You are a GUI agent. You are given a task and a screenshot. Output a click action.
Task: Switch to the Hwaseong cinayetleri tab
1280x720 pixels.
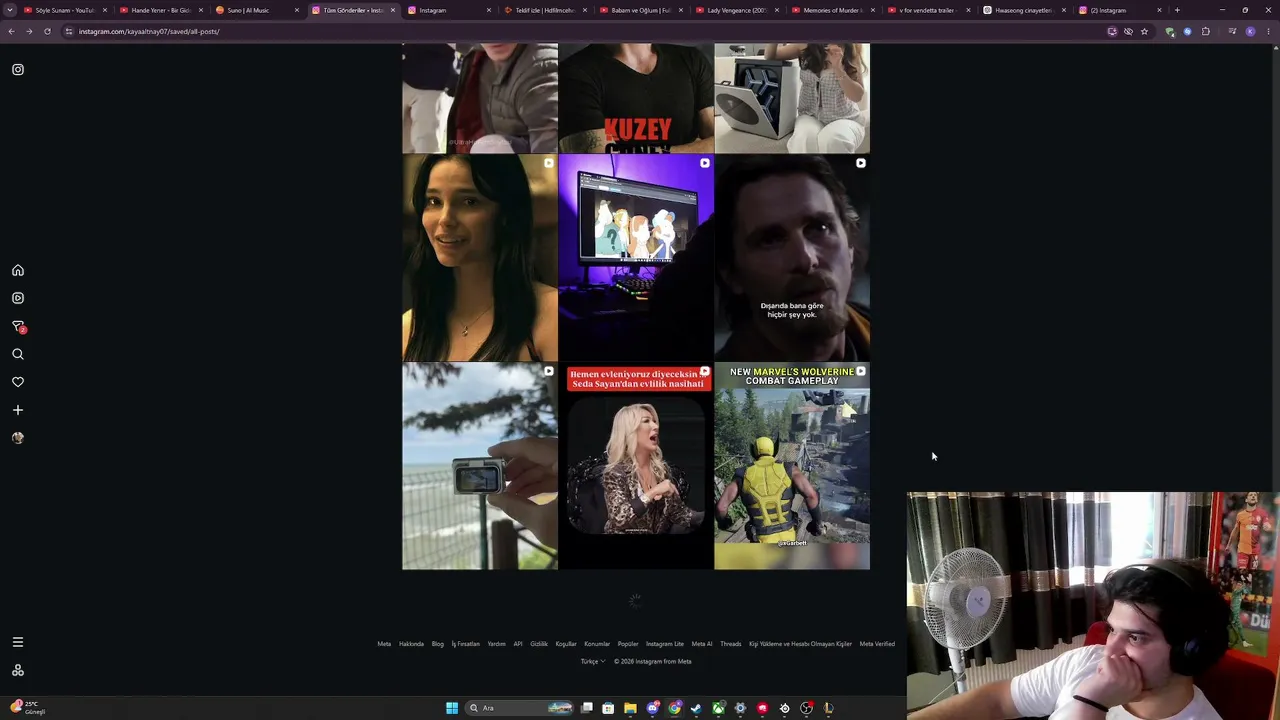(1023, 10)
